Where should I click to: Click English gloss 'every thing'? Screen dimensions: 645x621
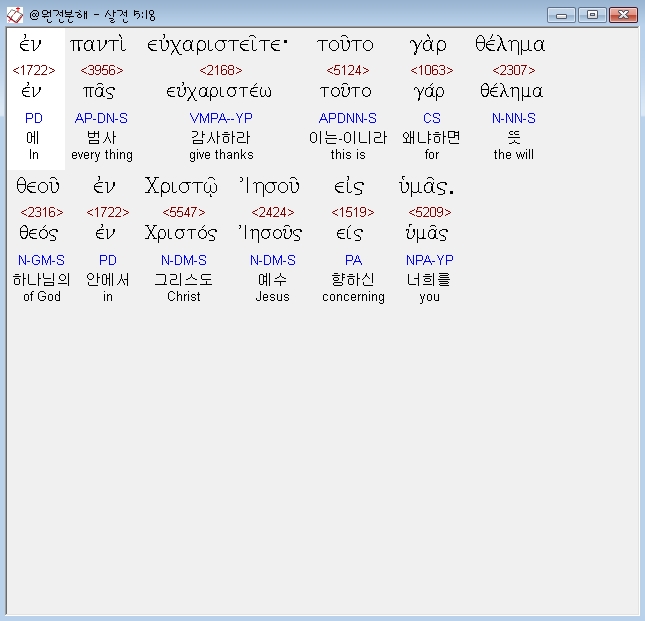click(x=102, y=155)
